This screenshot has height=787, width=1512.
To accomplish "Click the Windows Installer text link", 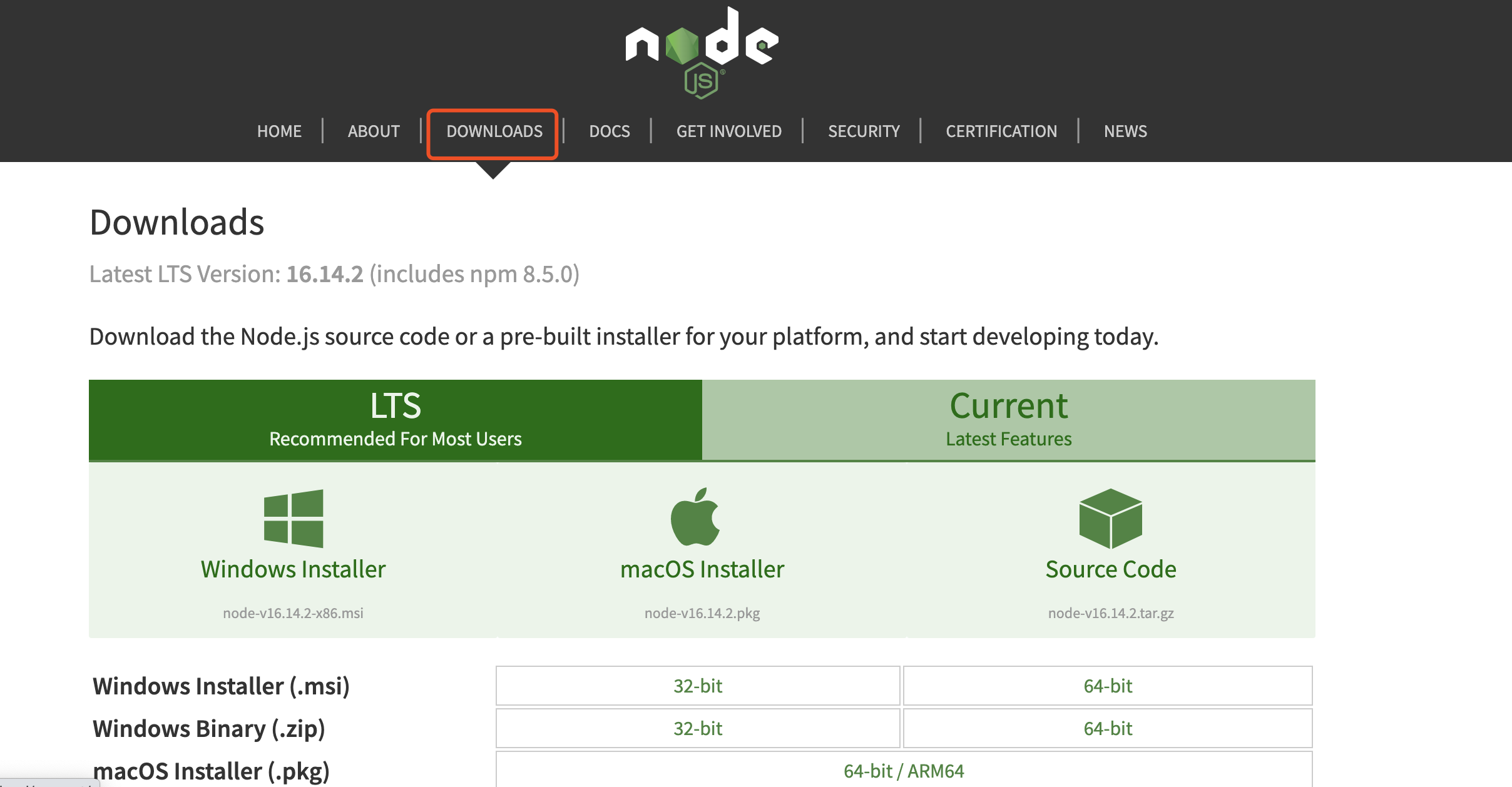I will (x=293, y=569).
